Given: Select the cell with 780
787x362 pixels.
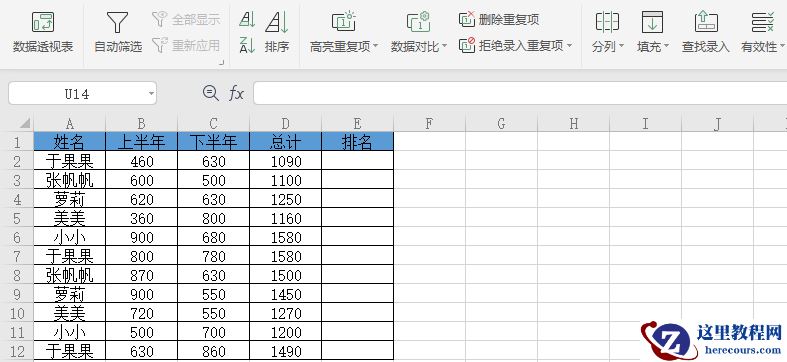Looking at the screenshot, I should tap(213, 256).
